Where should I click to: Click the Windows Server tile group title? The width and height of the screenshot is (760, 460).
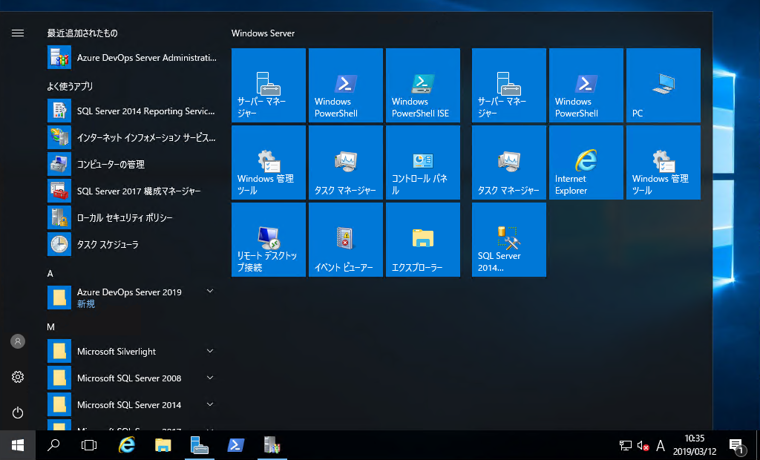tap(263, 33)
